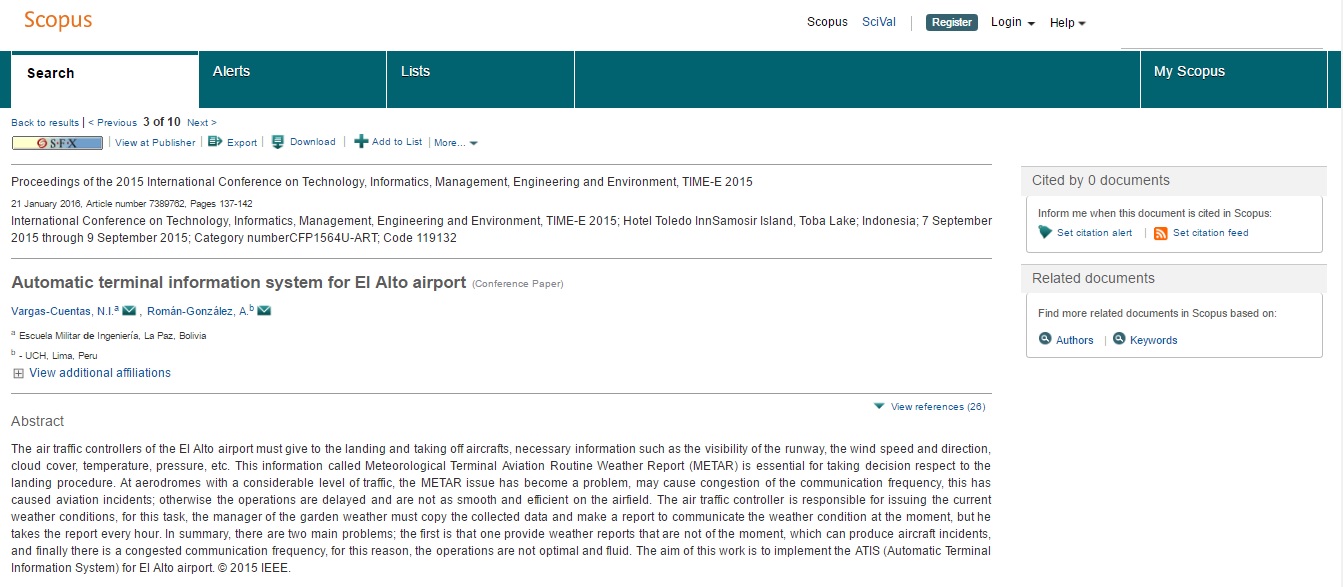Click the SFX full-text button

[57, 143]
